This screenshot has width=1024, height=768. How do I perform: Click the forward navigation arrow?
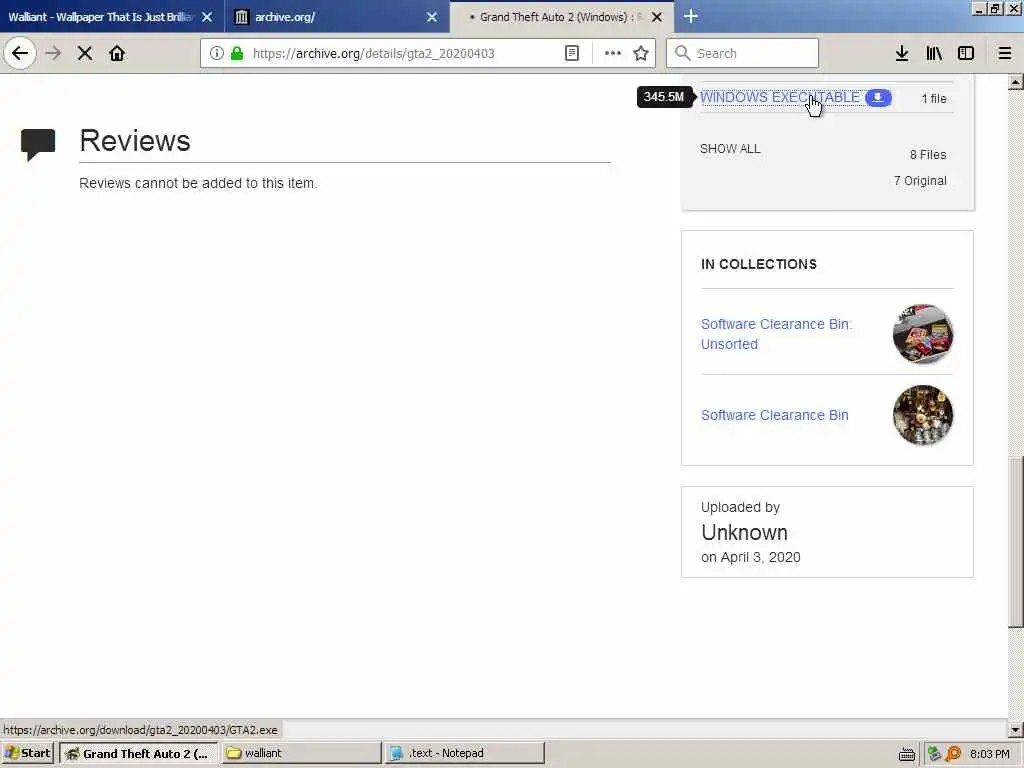(x=53, y=53)
